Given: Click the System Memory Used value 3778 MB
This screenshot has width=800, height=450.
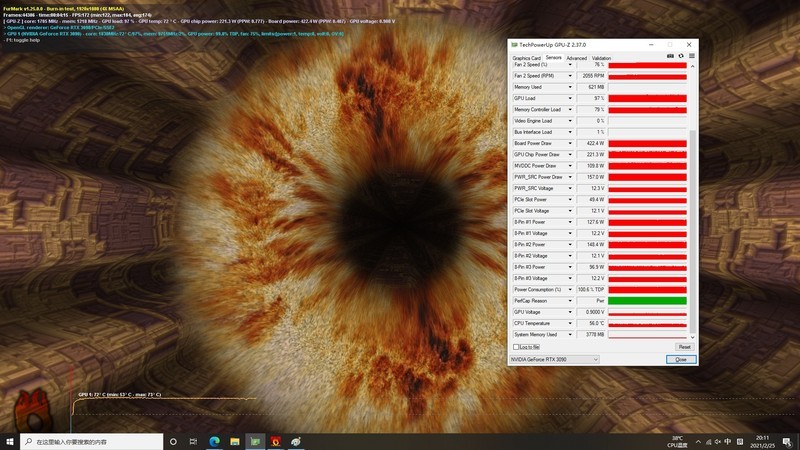Looking at the screenshot, I should pyautogui.click(x=595, y=335).
